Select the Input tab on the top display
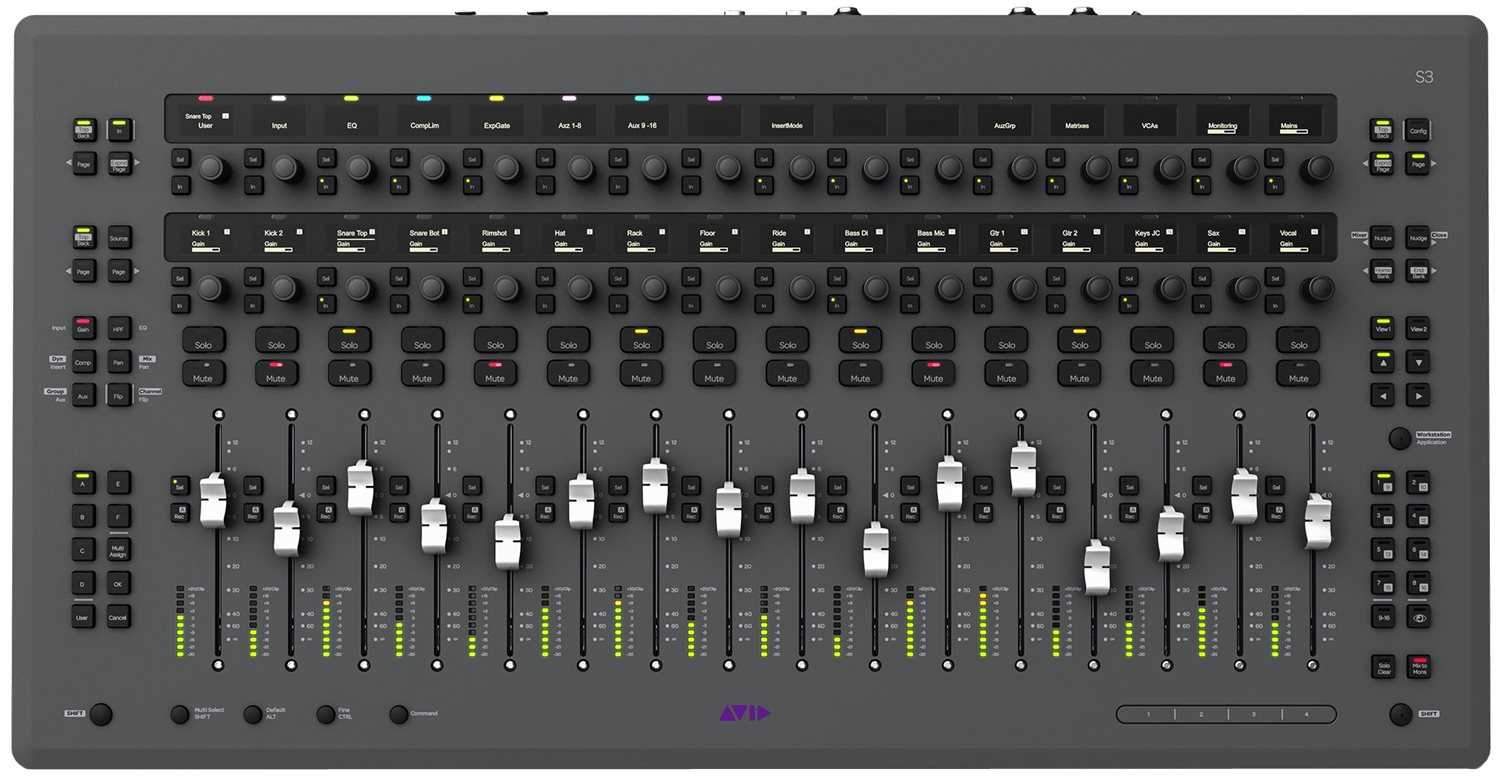The width and height of the screenshot is (1500, 777). pos(278,124)
